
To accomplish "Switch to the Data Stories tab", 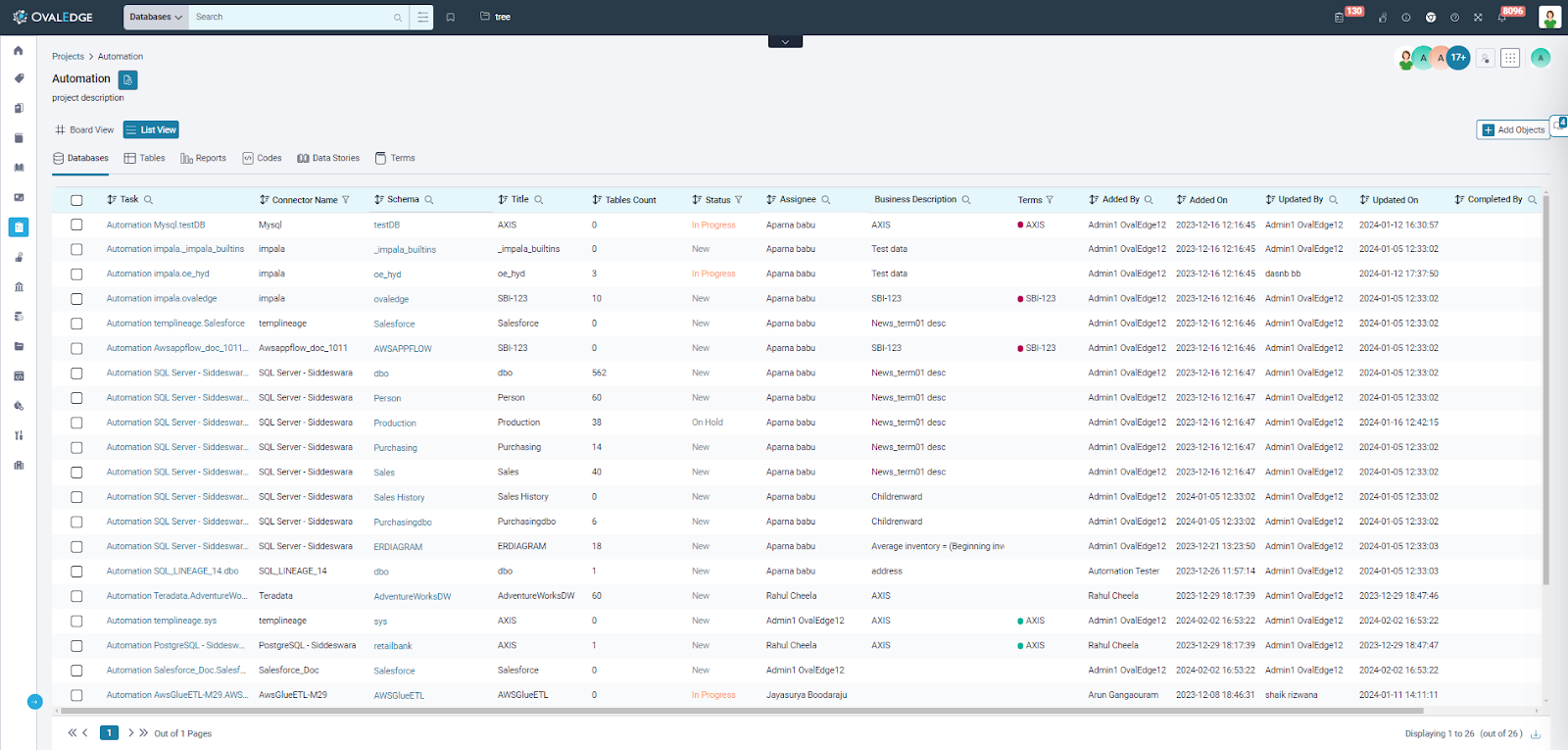I will [328, 158].
